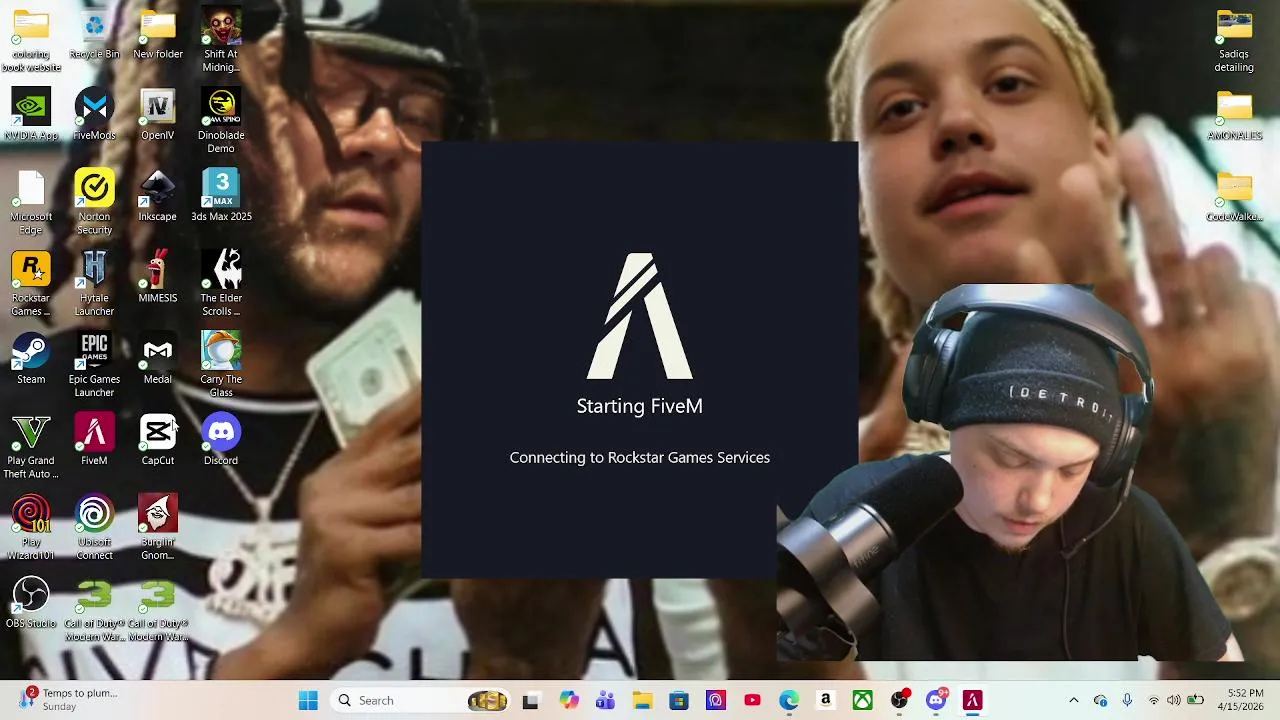Open the Medal desktop shortcut
The width and height of the screenshot is (1280, 720).
pos(158,360)
